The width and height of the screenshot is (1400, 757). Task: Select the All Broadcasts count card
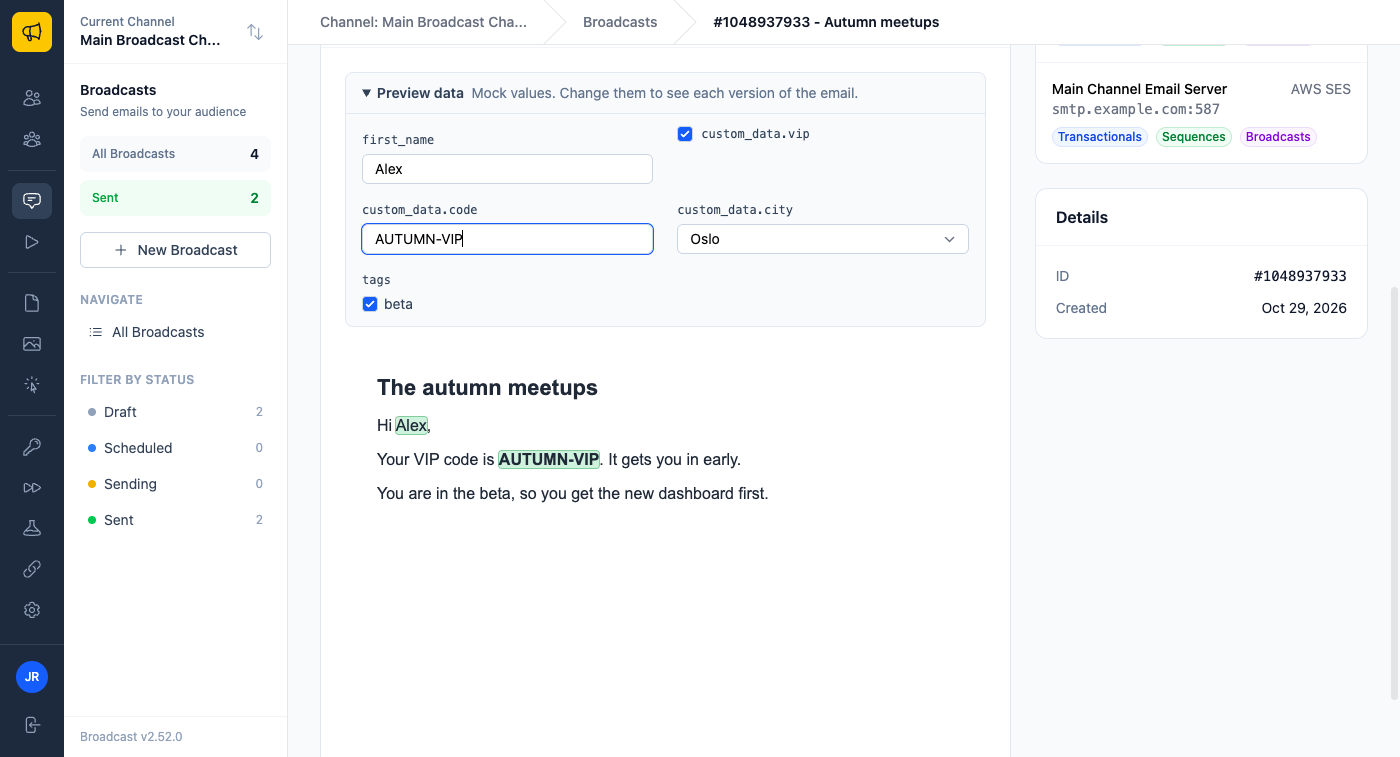point(175,154)
